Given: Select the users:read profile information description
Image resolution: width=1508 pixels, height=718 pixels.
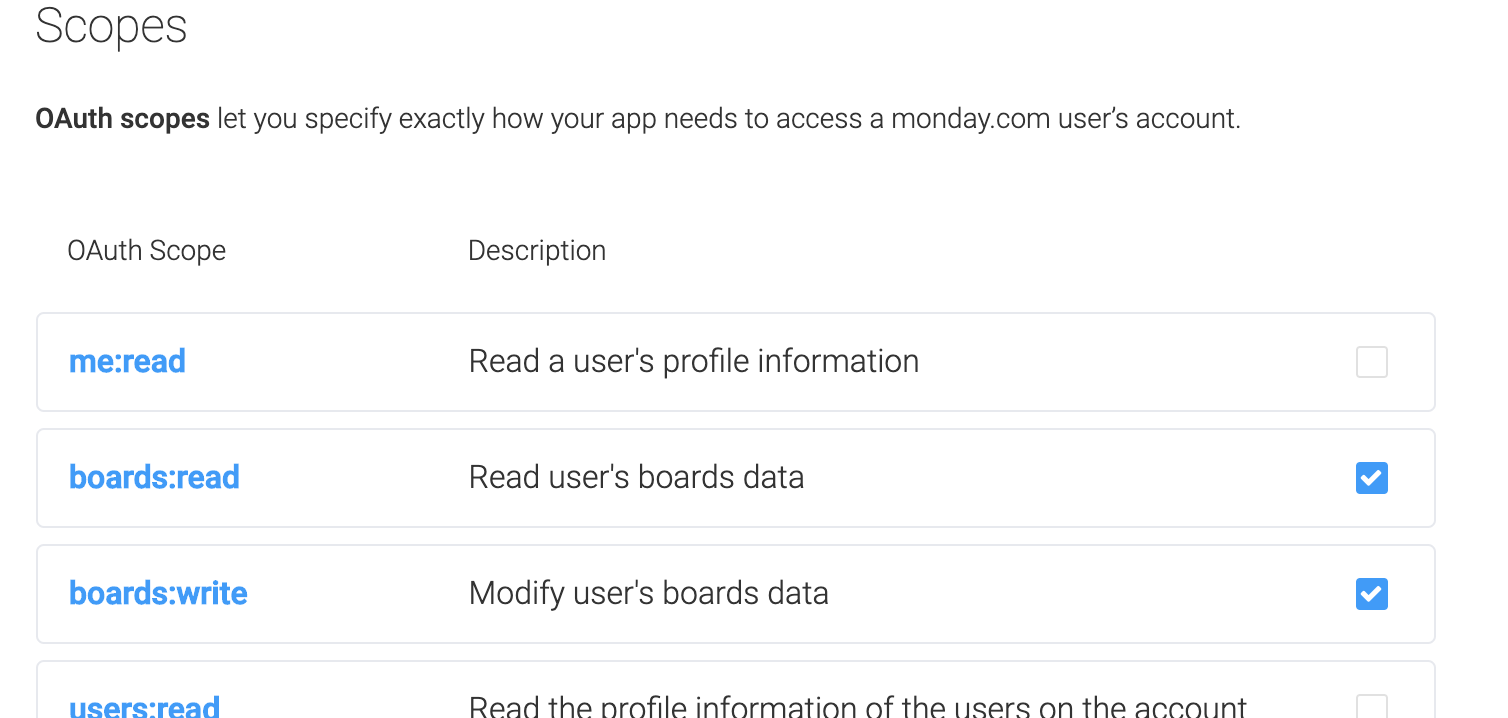Looking at the screenshot, I should (858, 706).
